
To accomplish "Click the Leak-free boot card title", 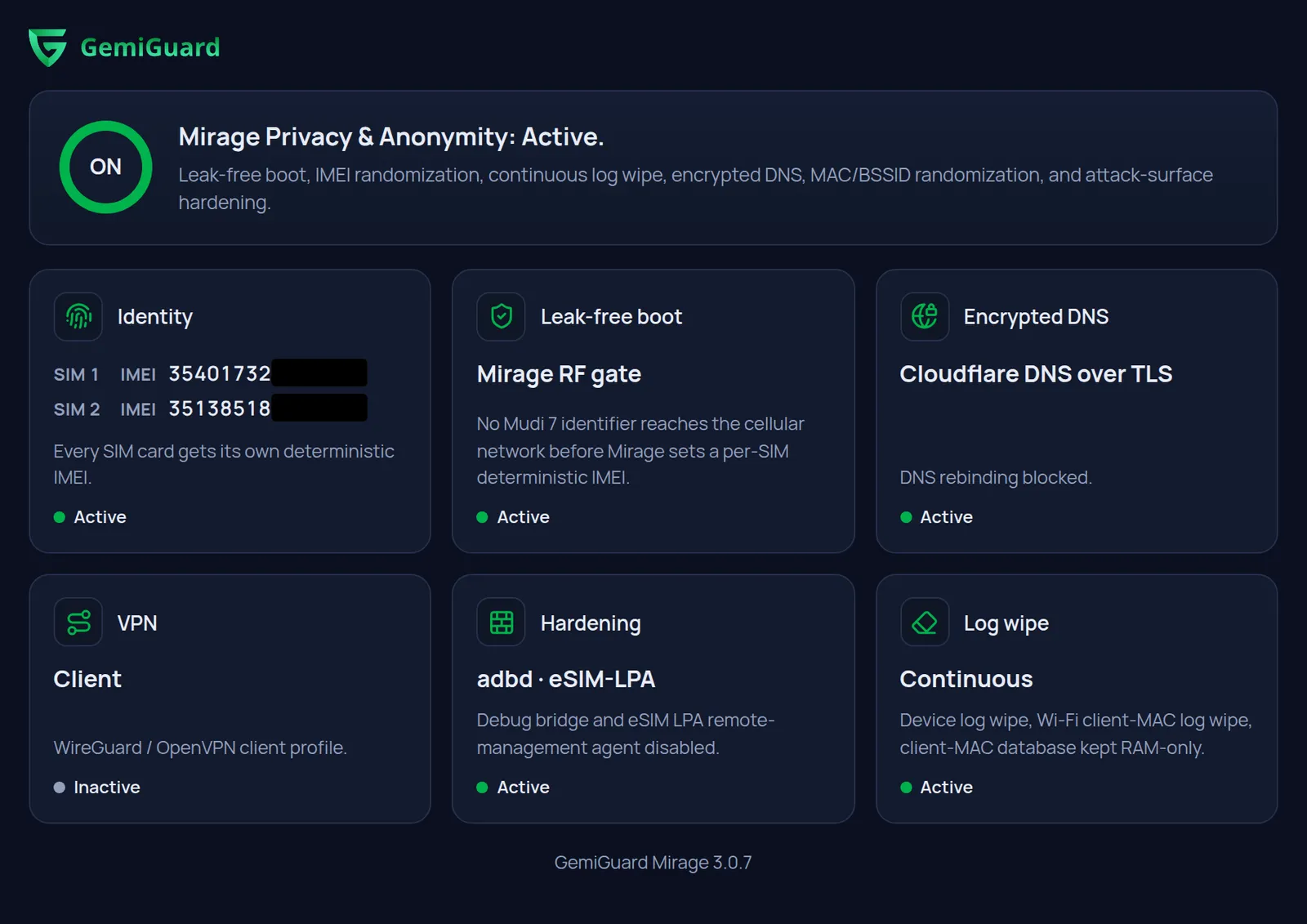I will click(x=611, y=317).
